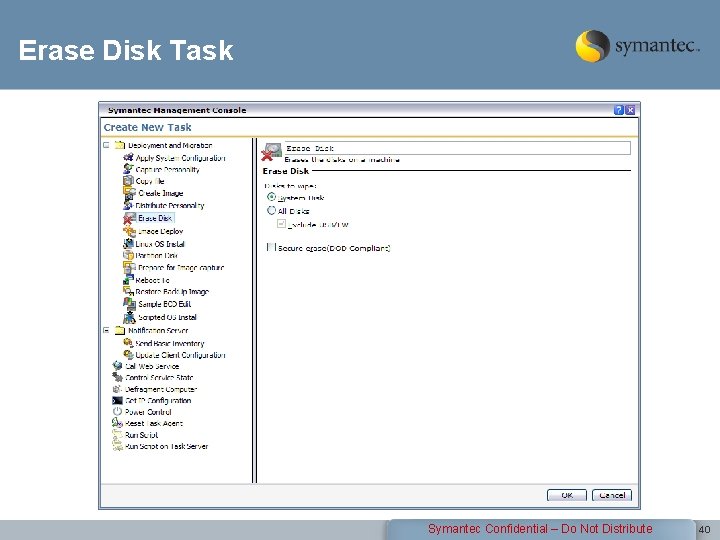Click the Apply System Configuration gear icon

[129, 158]
